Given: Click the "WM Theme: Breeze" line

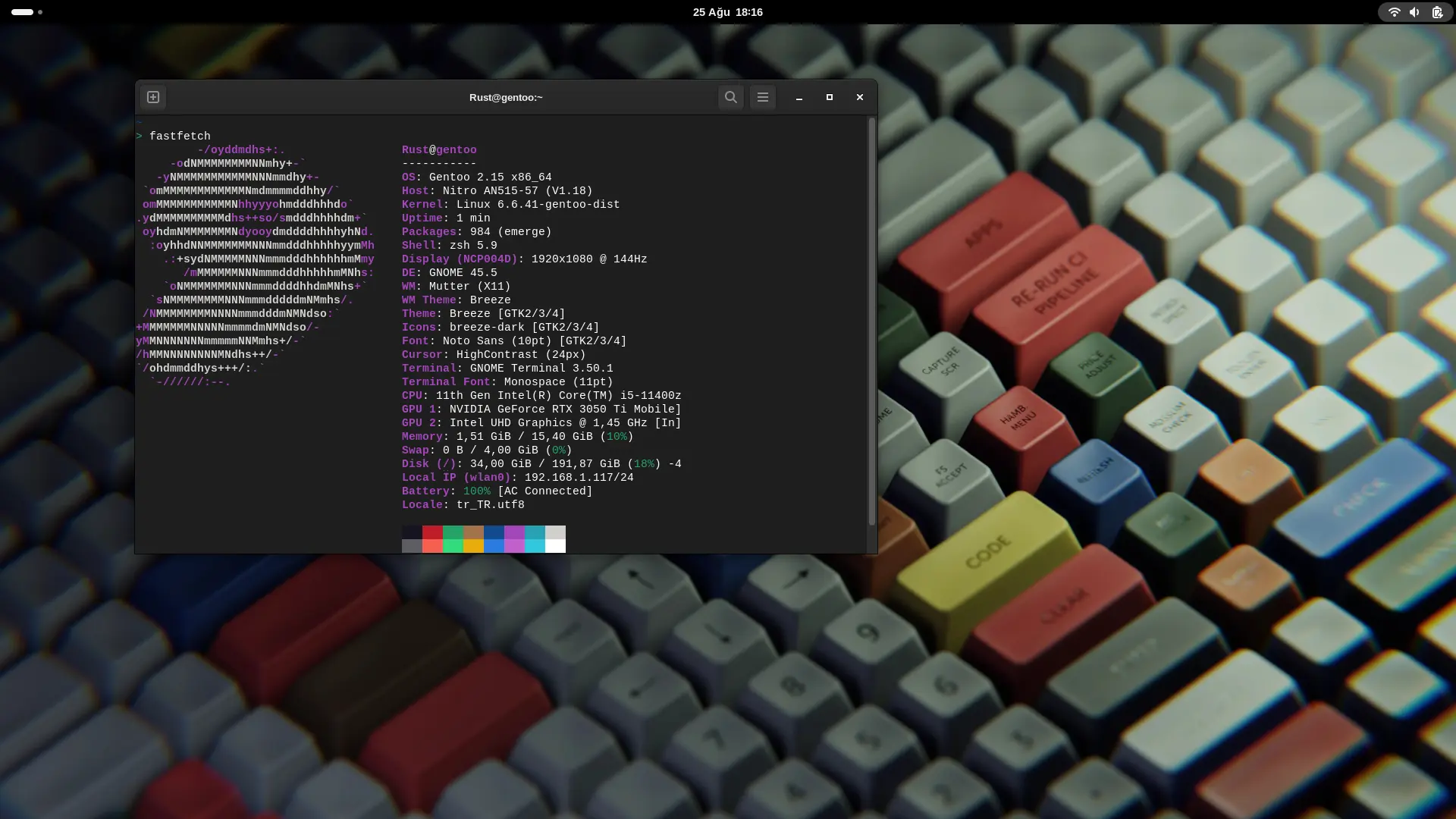Looking at the screenshot, I should [x=457, y=300].
